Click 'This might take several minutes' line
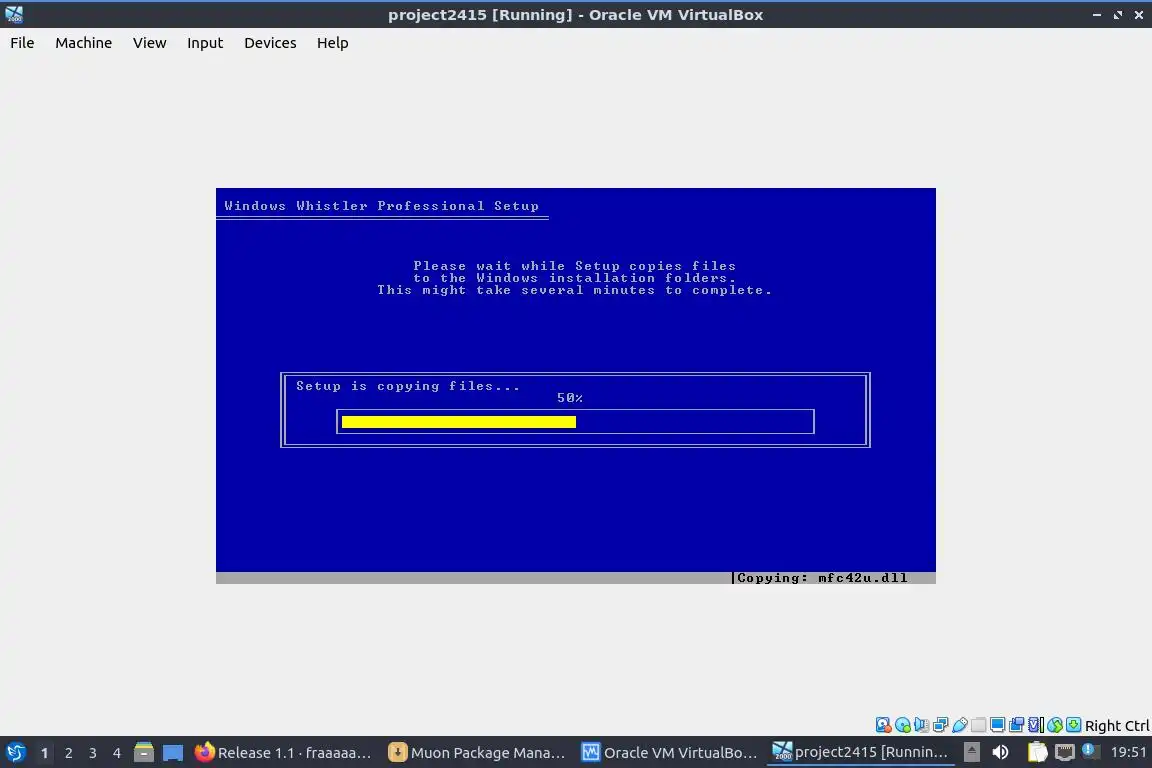1152x768 pixels. [x=574, y=290]
